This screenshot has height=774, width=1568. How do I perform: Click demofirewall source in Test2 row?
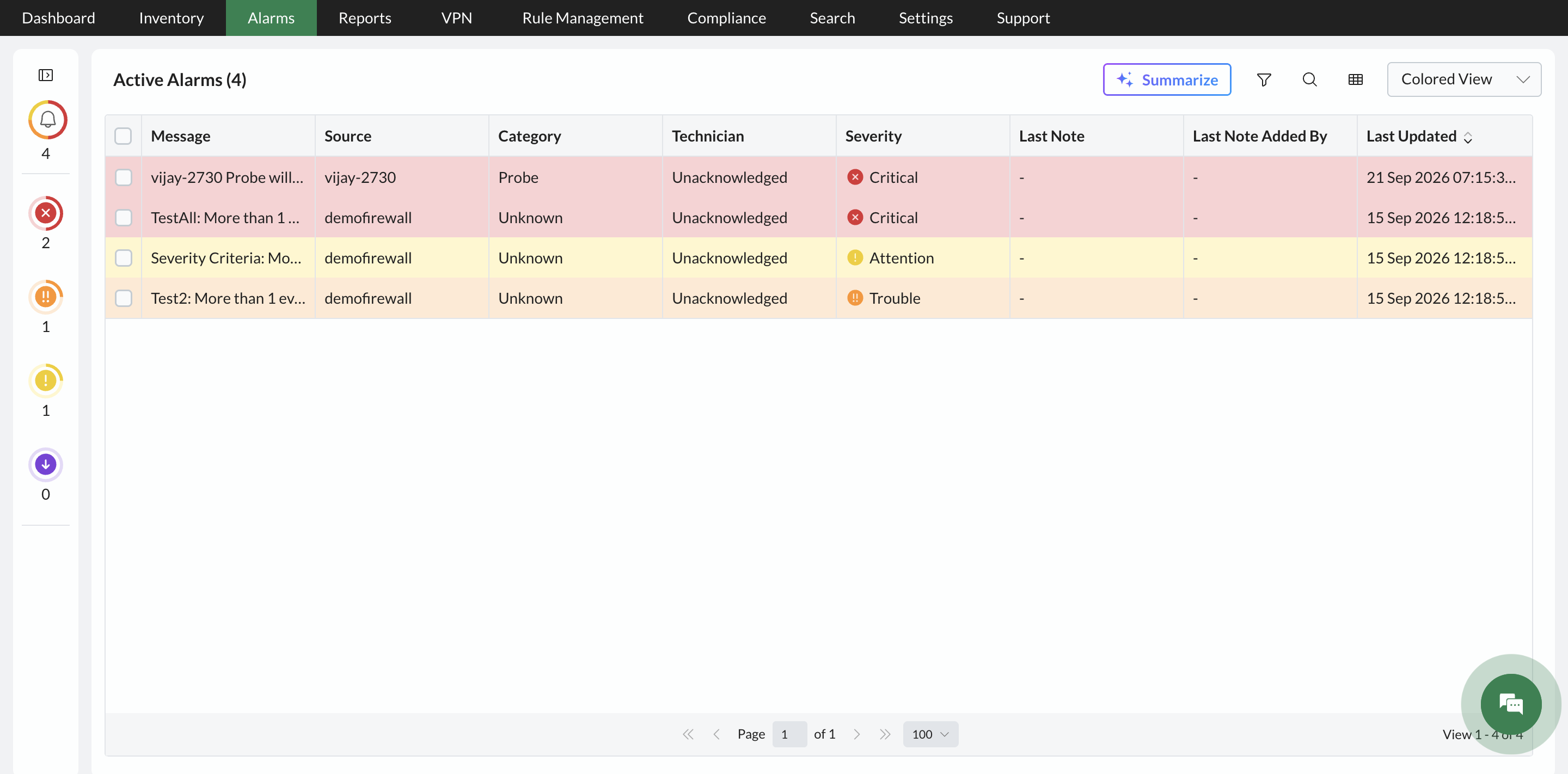(x=367, y=298)
